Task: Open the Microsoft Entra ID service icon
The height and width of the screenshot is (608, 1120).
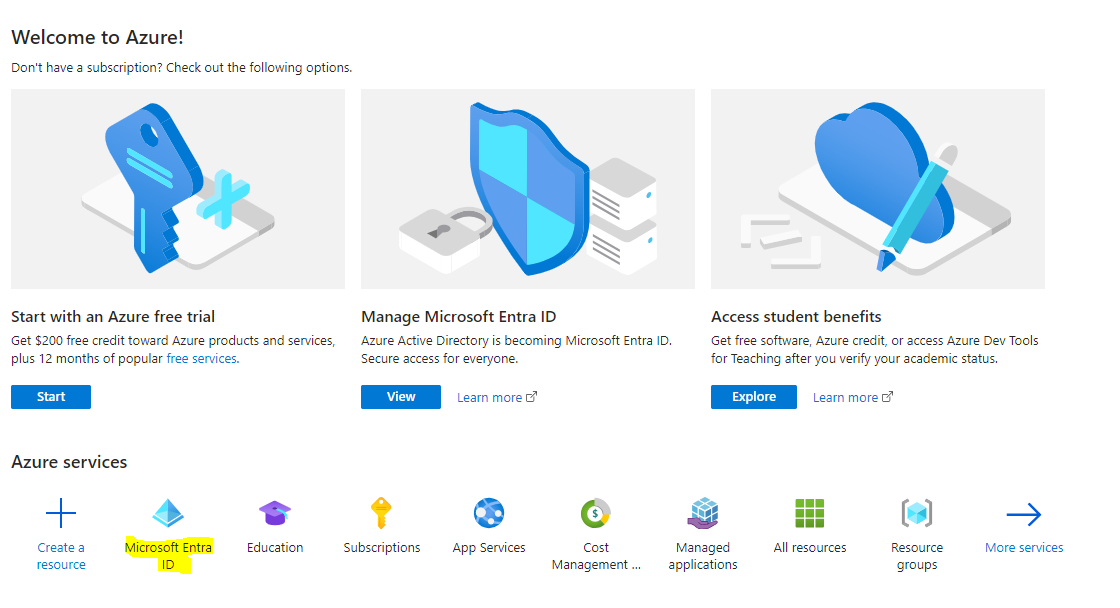Action: coord(168,514)
